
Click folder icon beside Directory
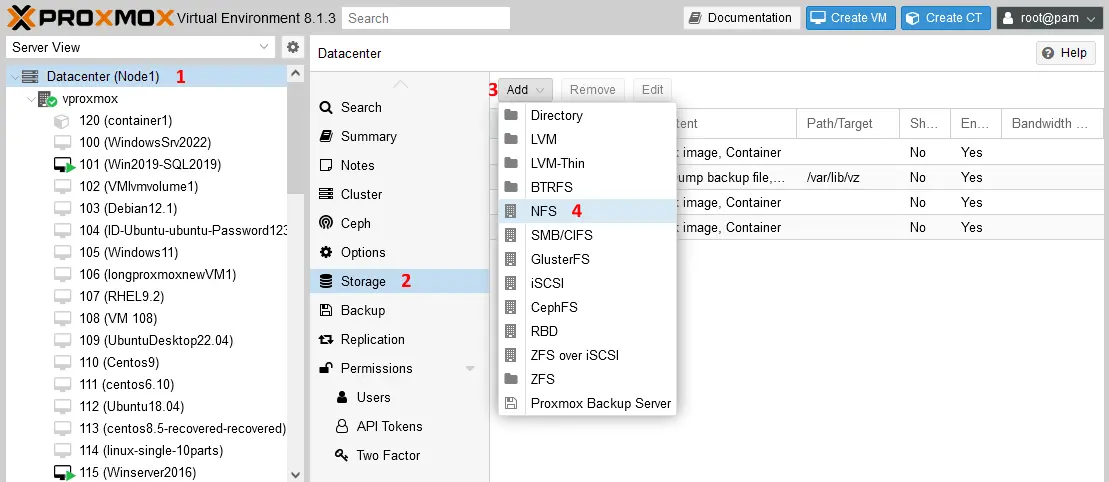point(511,115)
